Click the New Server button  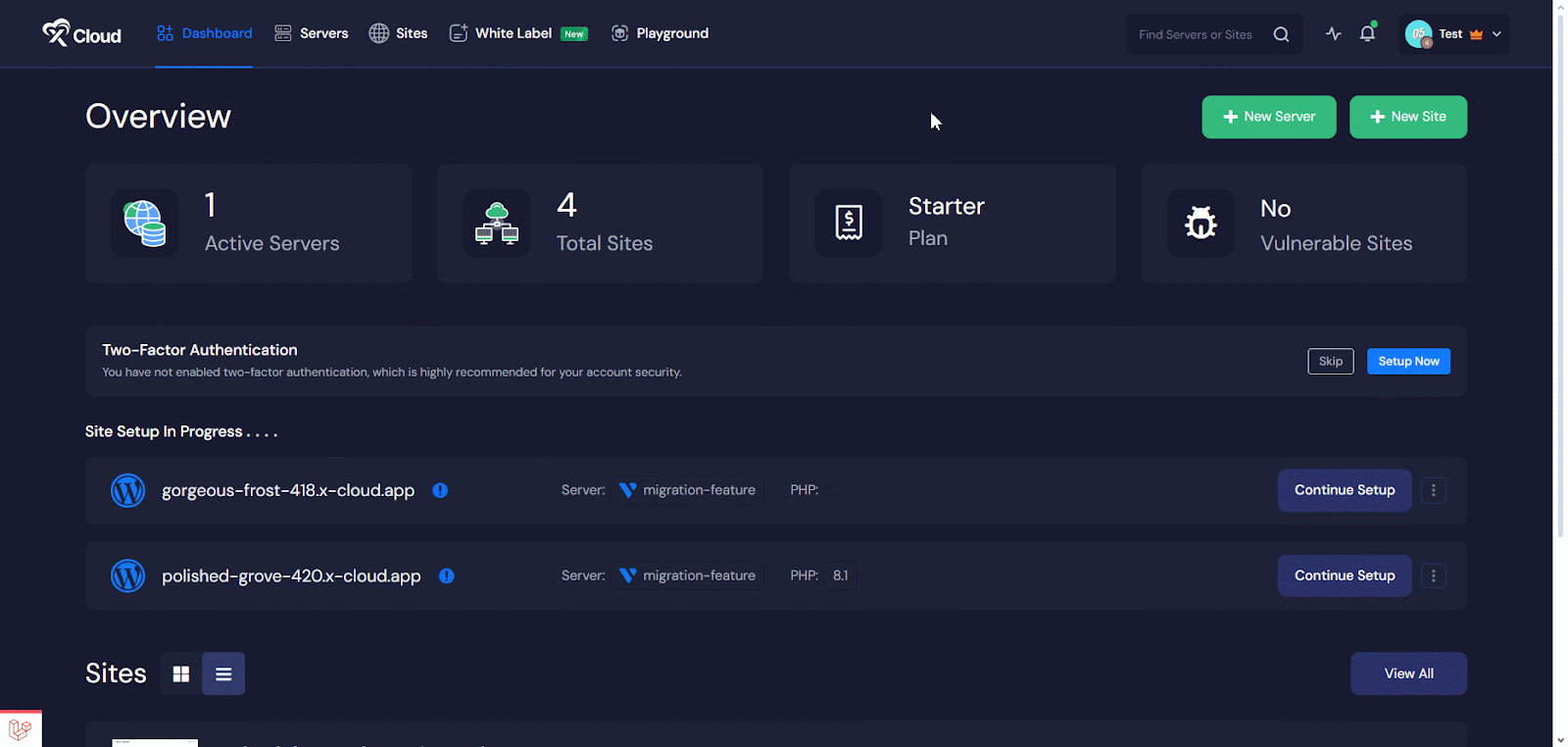(1268, 117)
